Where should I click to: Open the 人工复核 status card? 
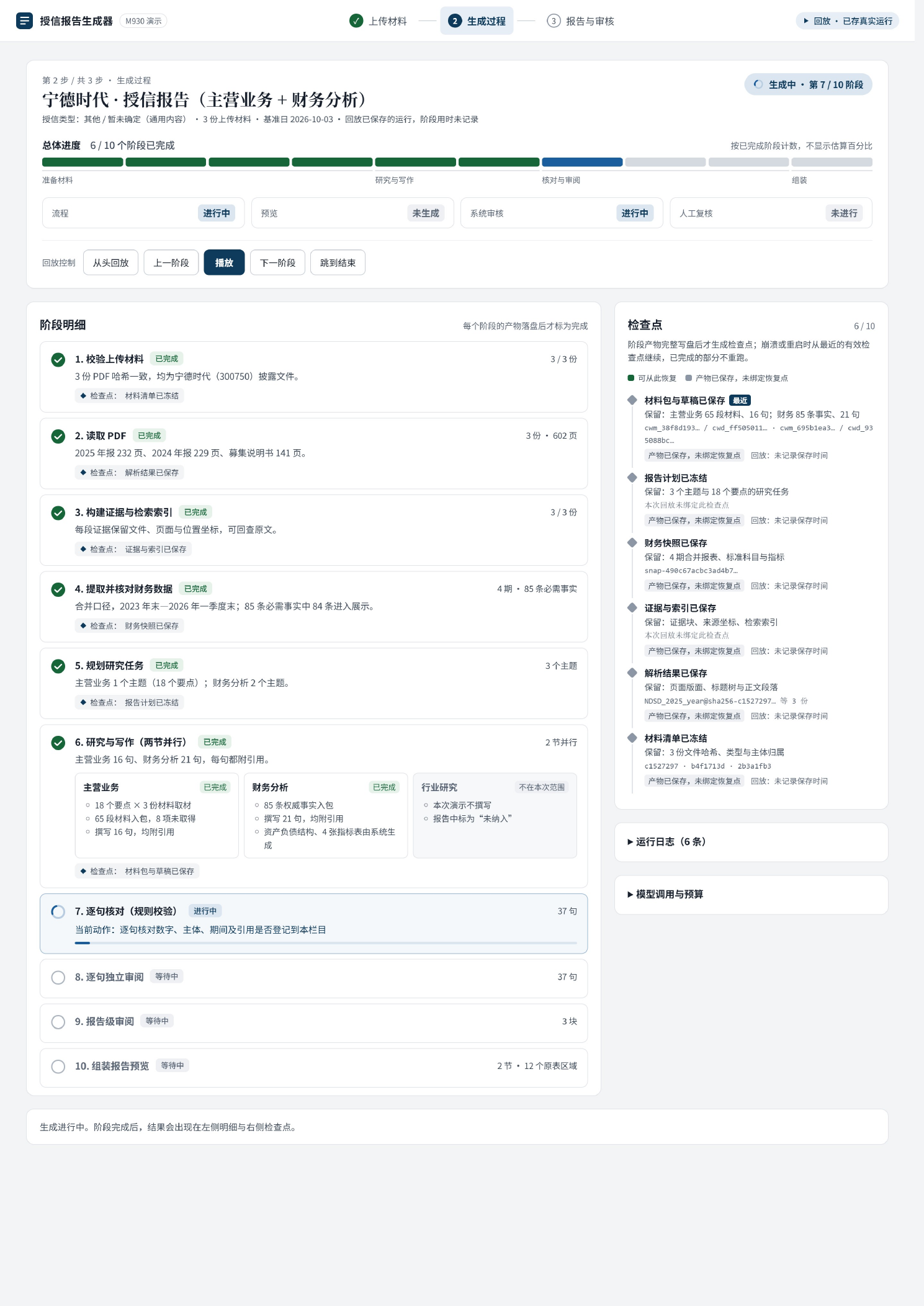click(771, 213)
